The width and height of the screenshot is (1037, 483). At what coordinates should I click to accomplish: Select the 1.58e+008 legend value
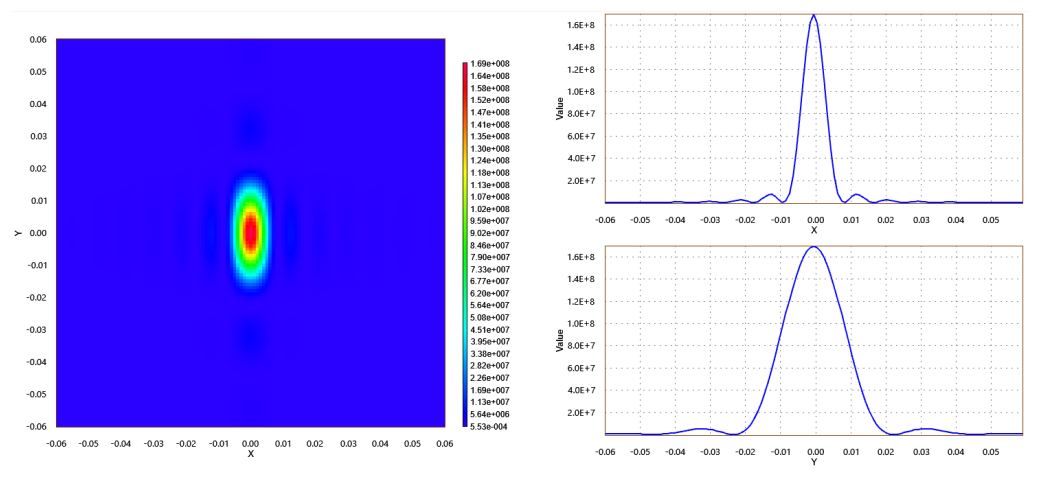click(489, 88)
